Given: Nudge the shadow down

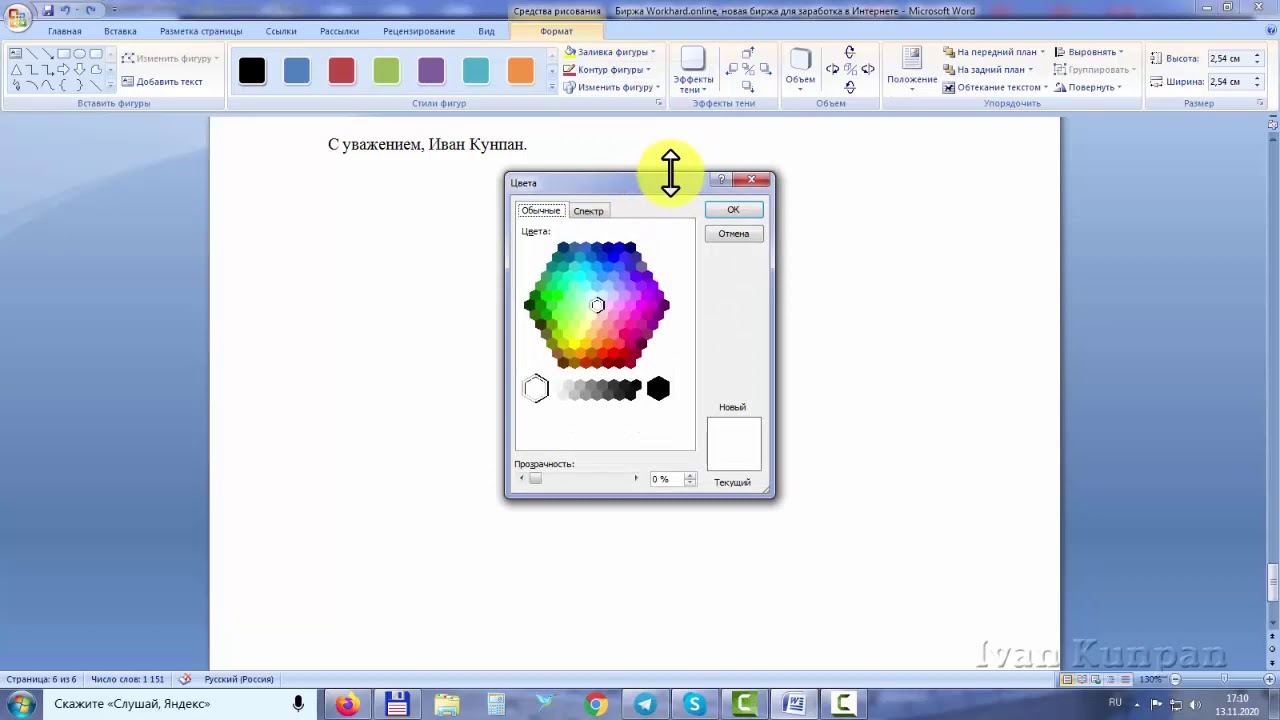Looking at the screenshot, I should point(749,86).
